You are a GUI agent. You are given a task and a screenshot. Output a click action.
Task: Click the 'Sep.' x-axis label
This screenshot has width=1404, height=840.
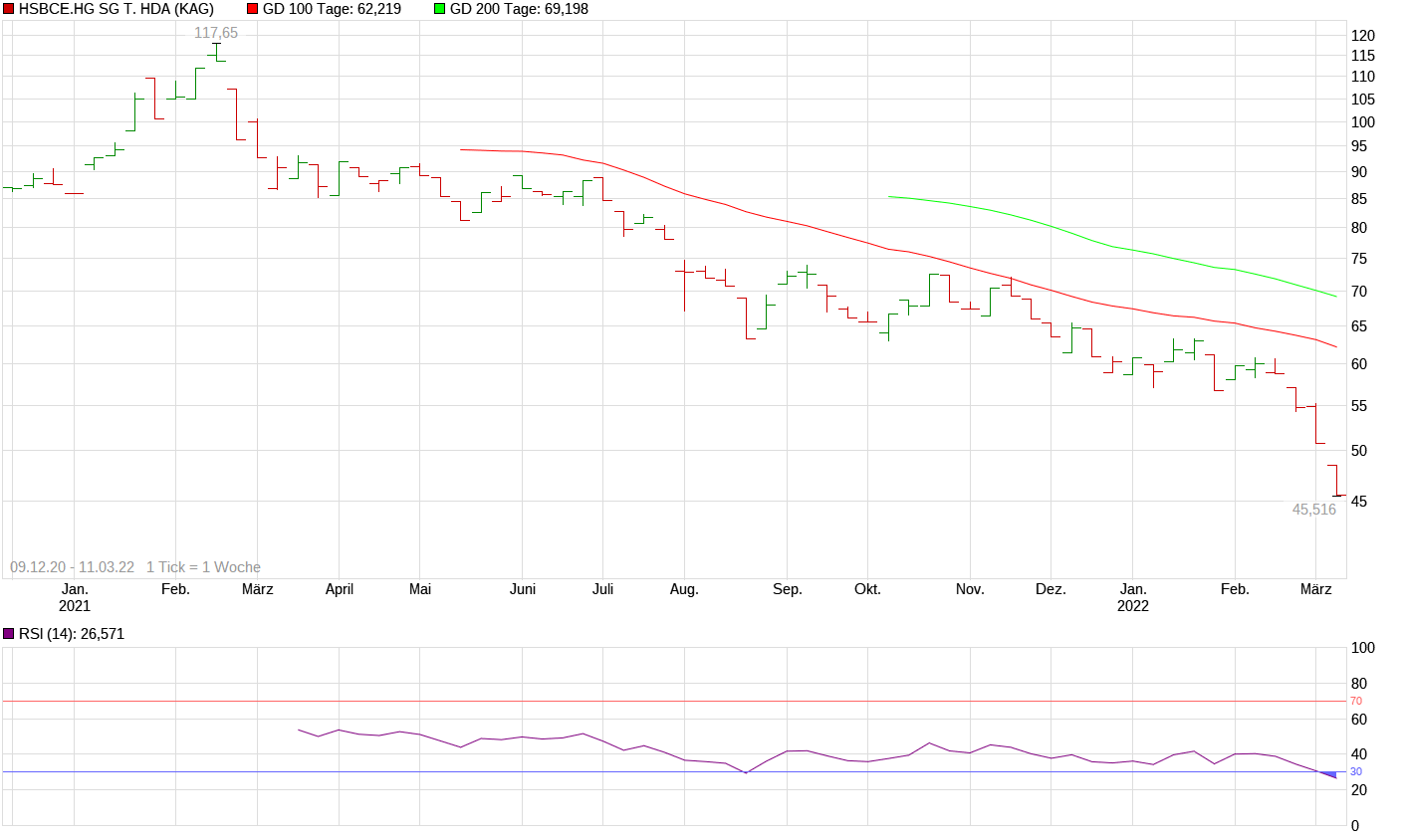pyautogui.click(x=788, y=589)
